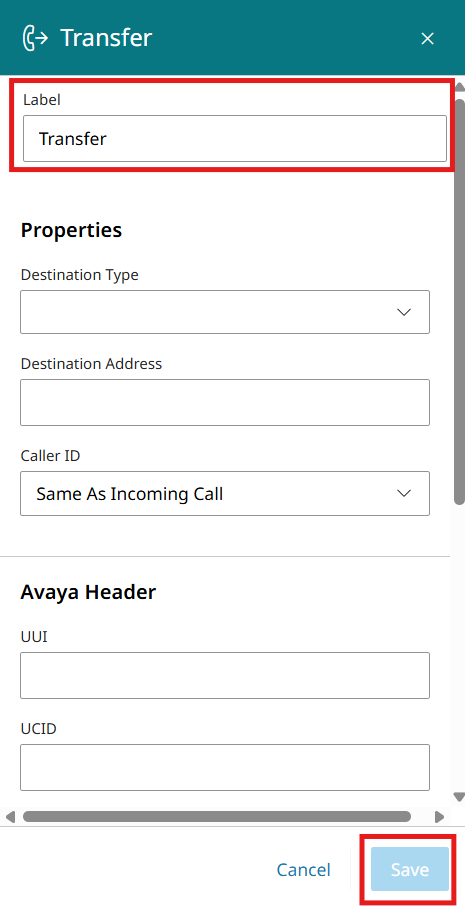This screenshot has height=906, width=465.
Task: Click the phone transfer icon in header
Action: (x=35, y=38)
